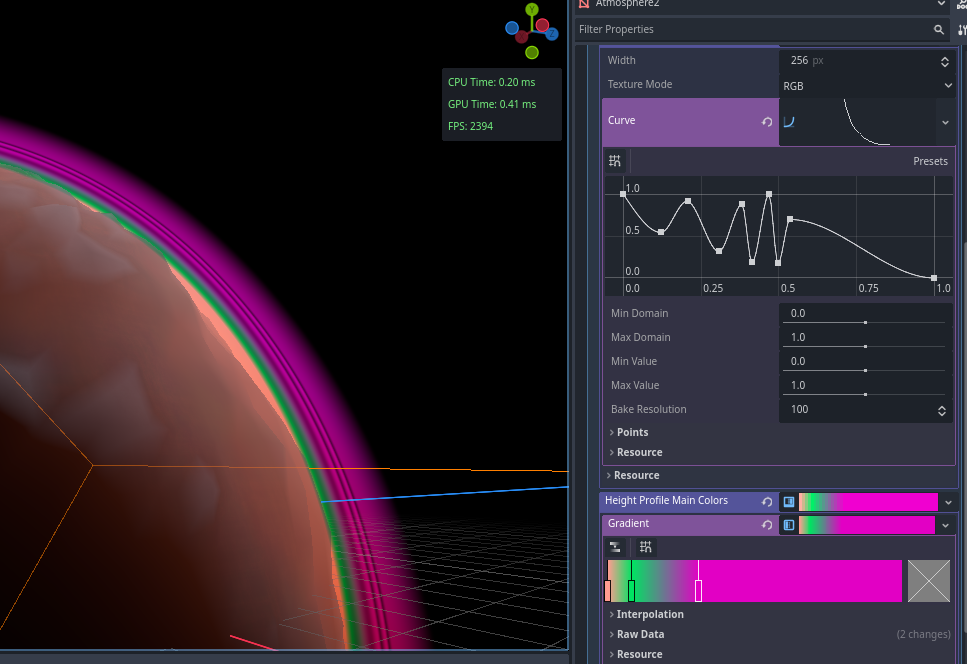Open the Texture Mode RGB dropdown
Screen dimensions: 967x664
click(x=867, y=86)
